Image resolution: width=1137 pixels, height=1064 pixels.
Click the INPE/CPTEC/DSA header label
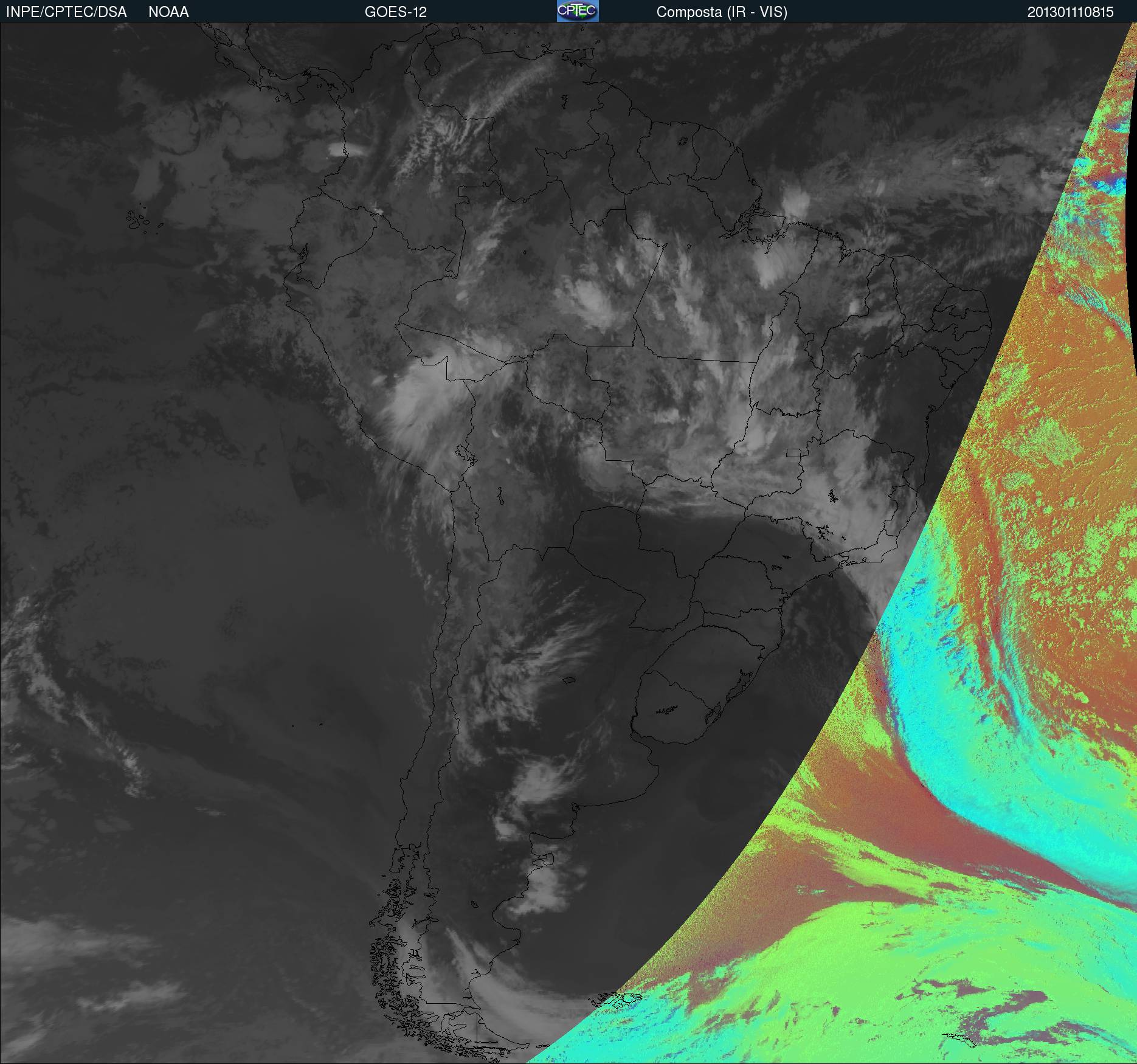click(x=66, y=12)
